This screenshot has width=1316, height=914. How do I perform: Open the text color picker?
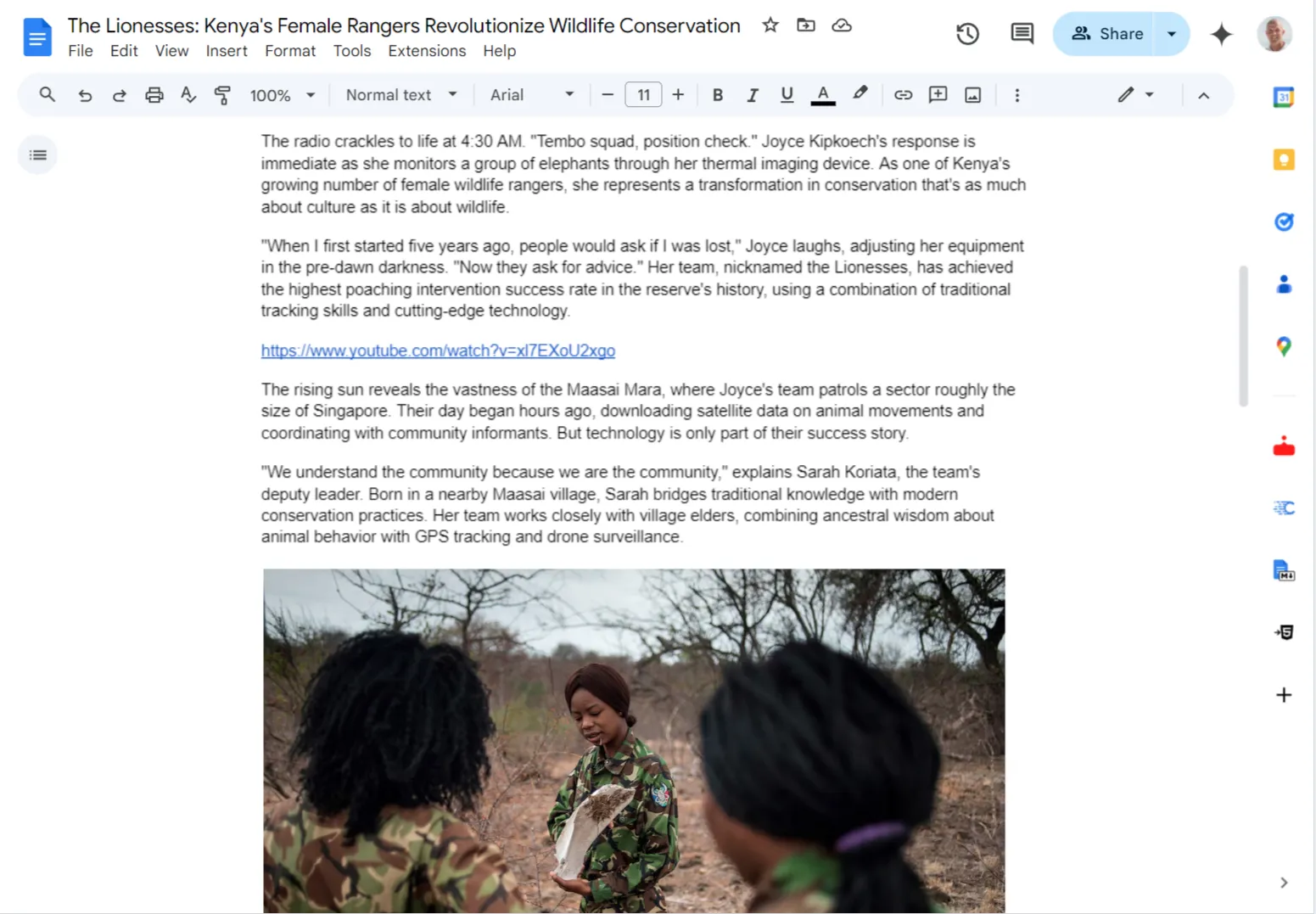(823, 95)
